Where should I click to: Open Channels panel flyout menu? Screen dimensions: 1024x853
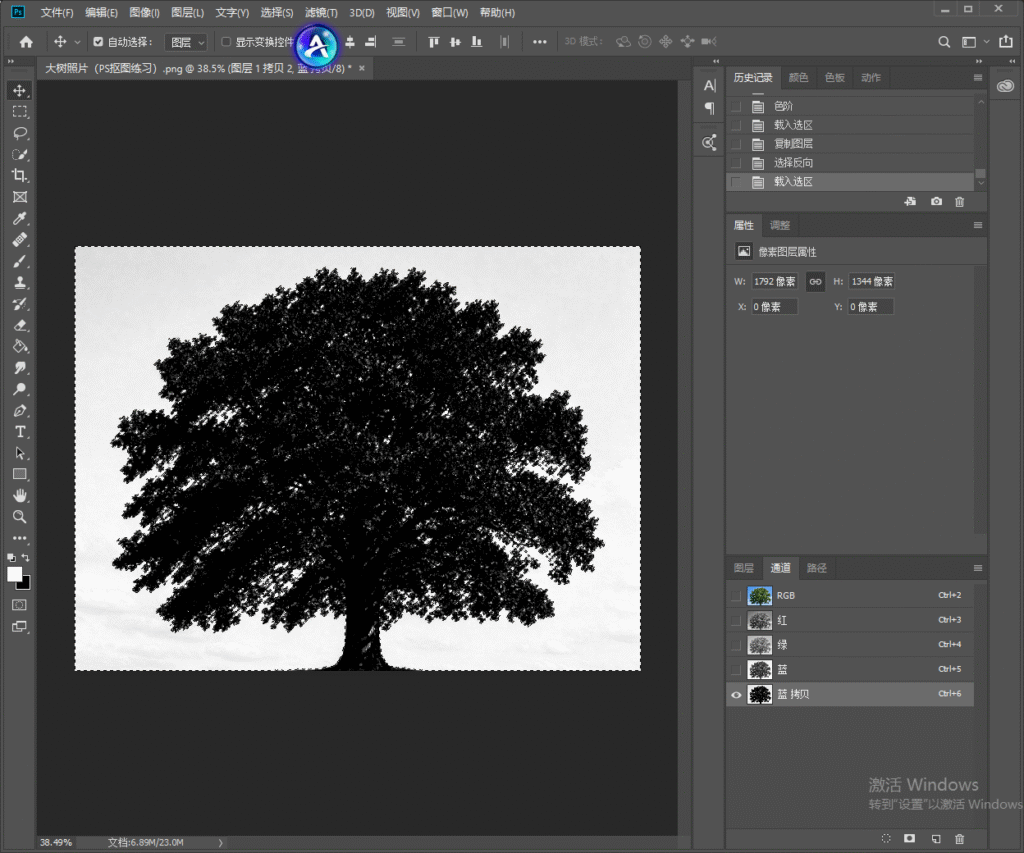pos(978,568)
